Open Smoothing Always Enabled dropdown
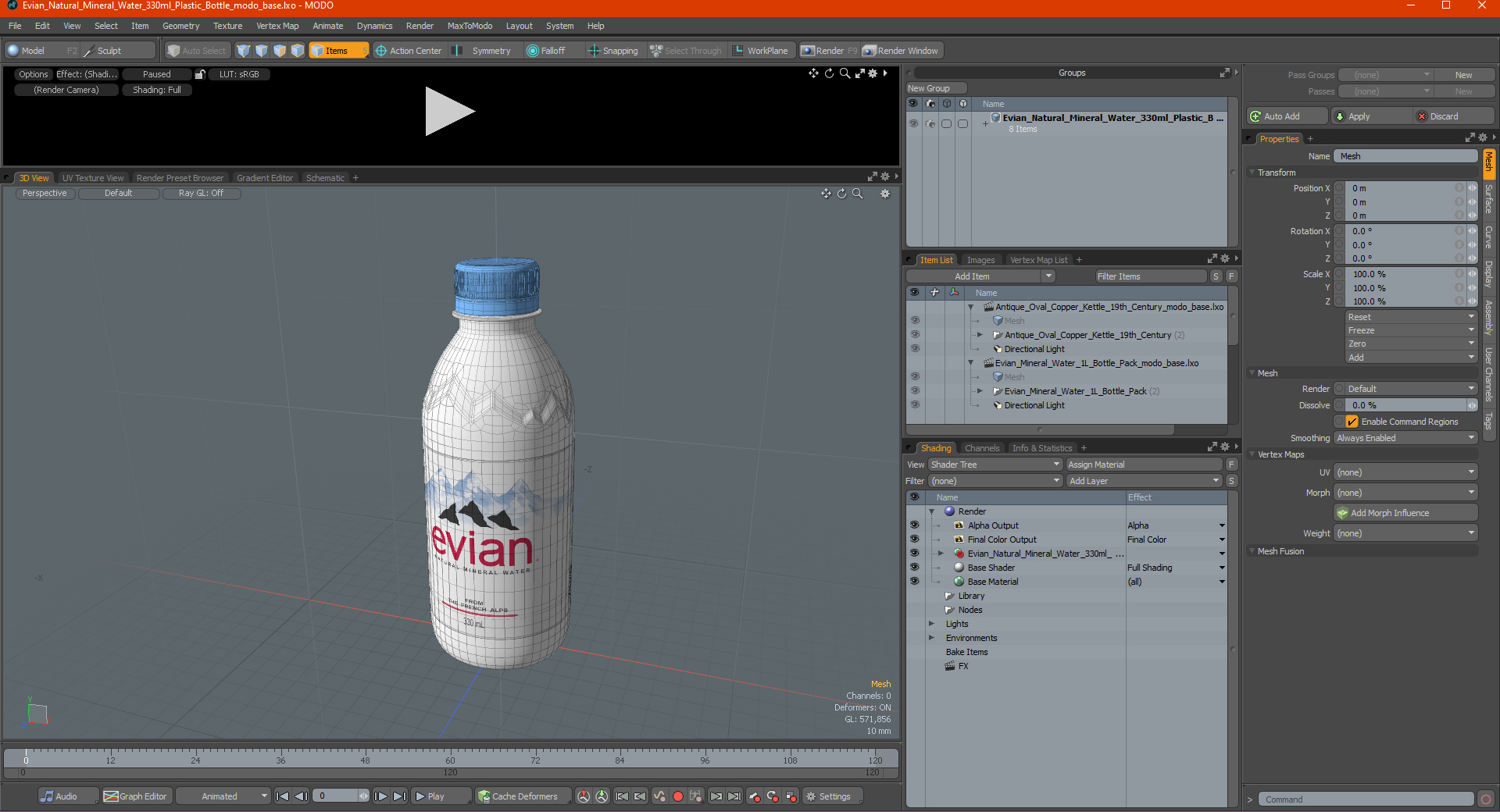 [1405, 438]
